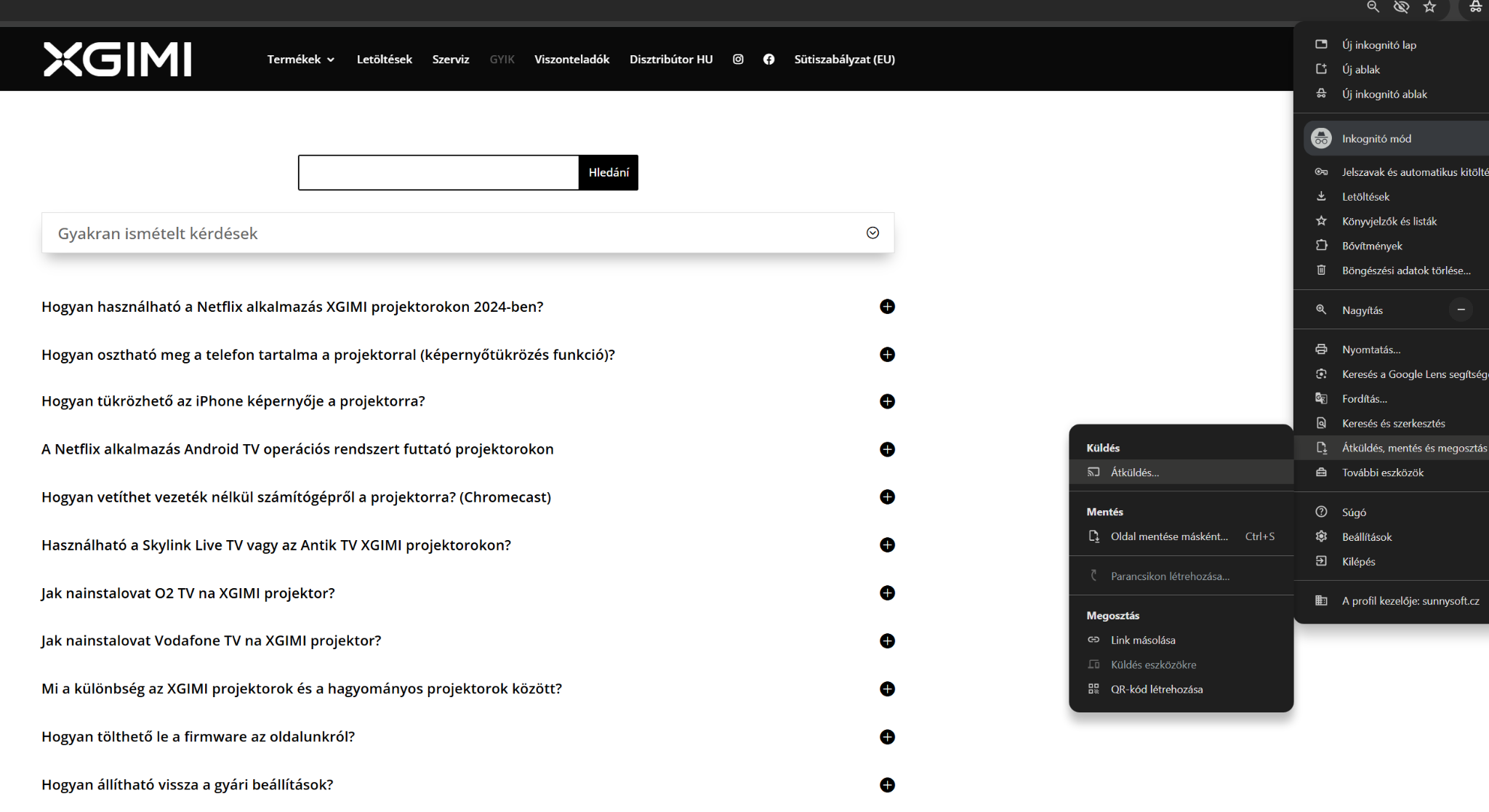The width and height of the screenshot is (1489, 812).
Task: Expand the Netflix Android TV question
Action: coord(887,449)
